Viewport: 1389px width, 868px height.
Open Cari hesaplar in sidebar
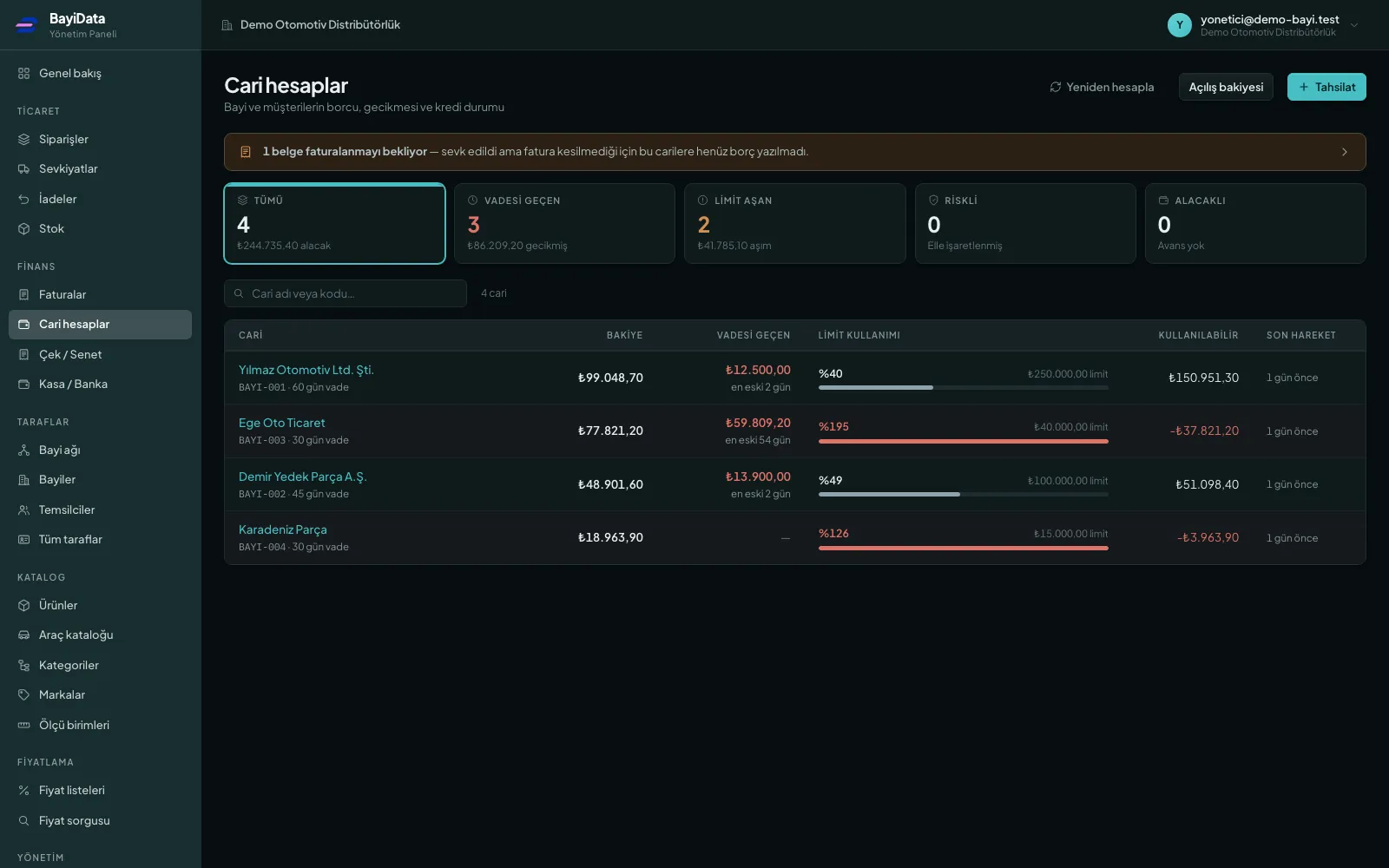[x=100, y=325]
